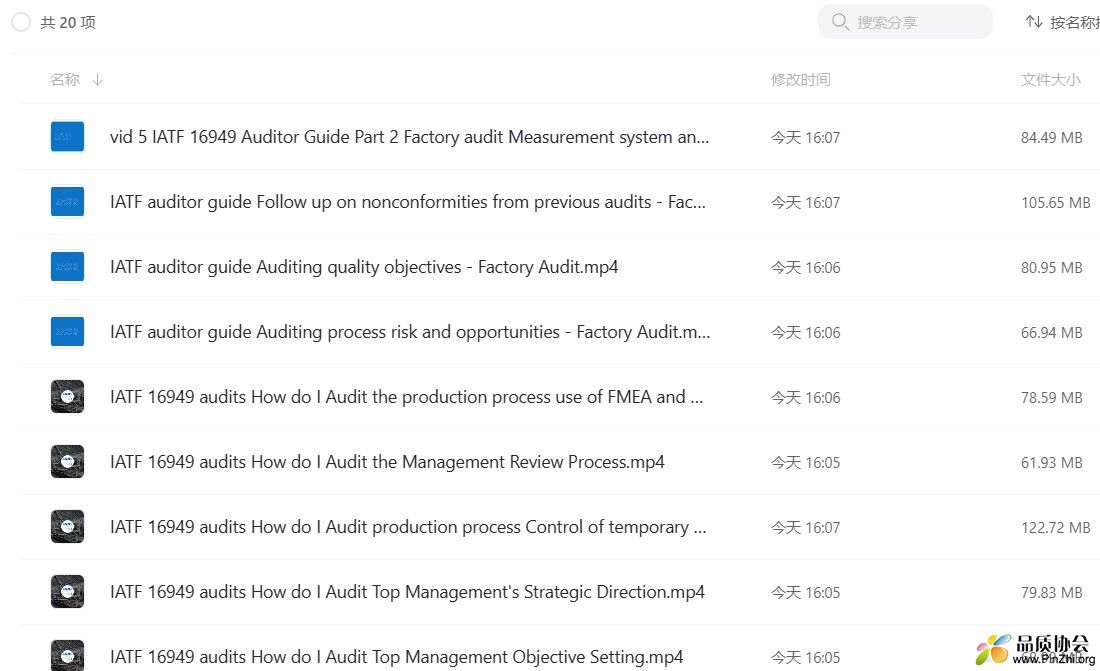The width and height of the screenshot is (1100, 671).
Task: Click thumbnail of Follow up on nonconformities video
Action: (x=67, y=202)
